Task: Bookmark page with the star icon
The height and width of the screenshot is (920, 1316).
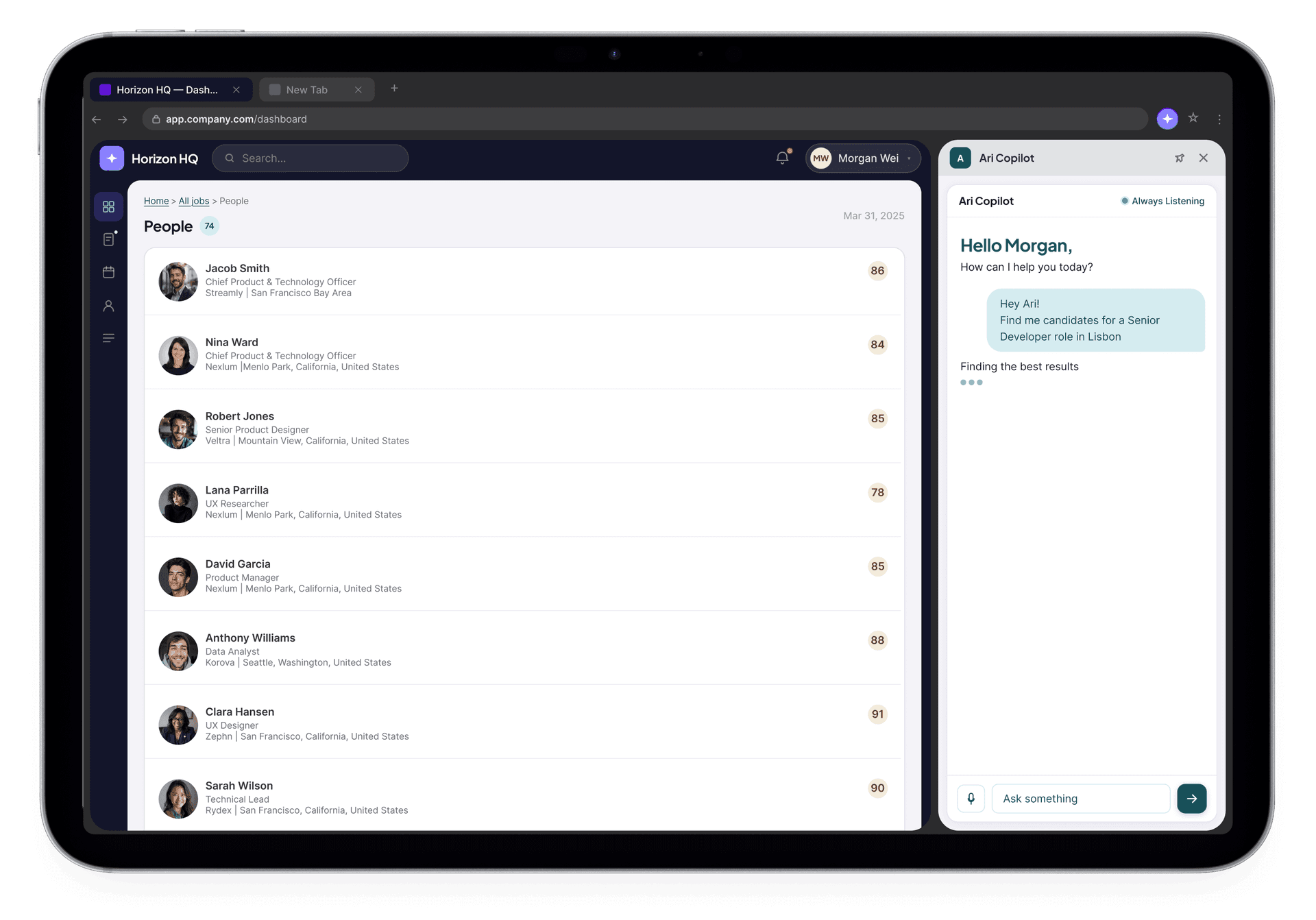Action: [1193, 118]
